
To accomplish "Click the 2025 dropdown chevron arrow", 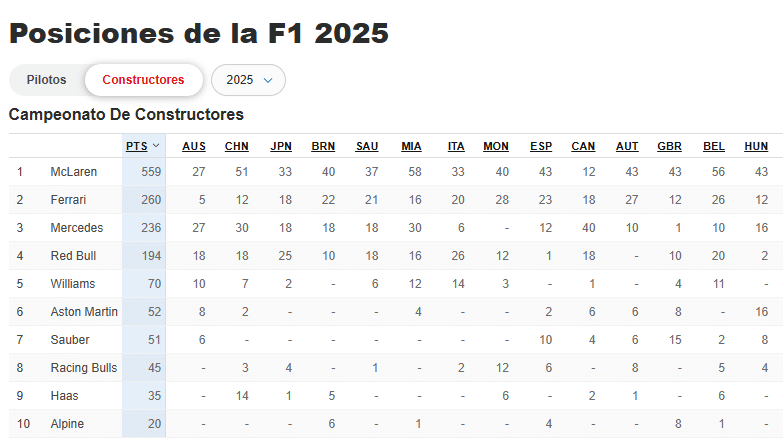I will click(x=268, y=80).
